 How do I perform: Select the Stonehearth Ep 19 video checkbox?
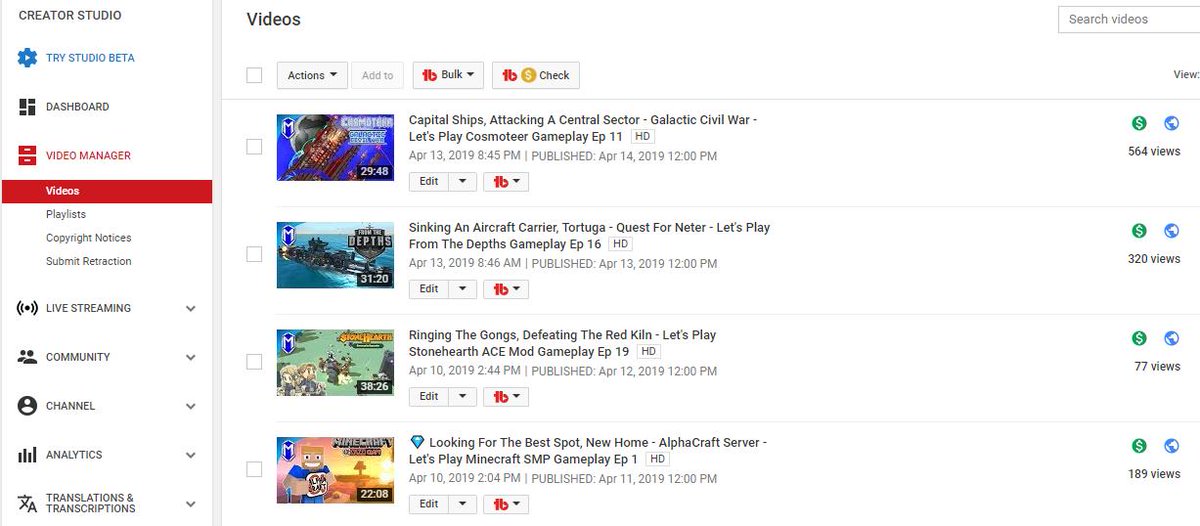coord(254,361)
